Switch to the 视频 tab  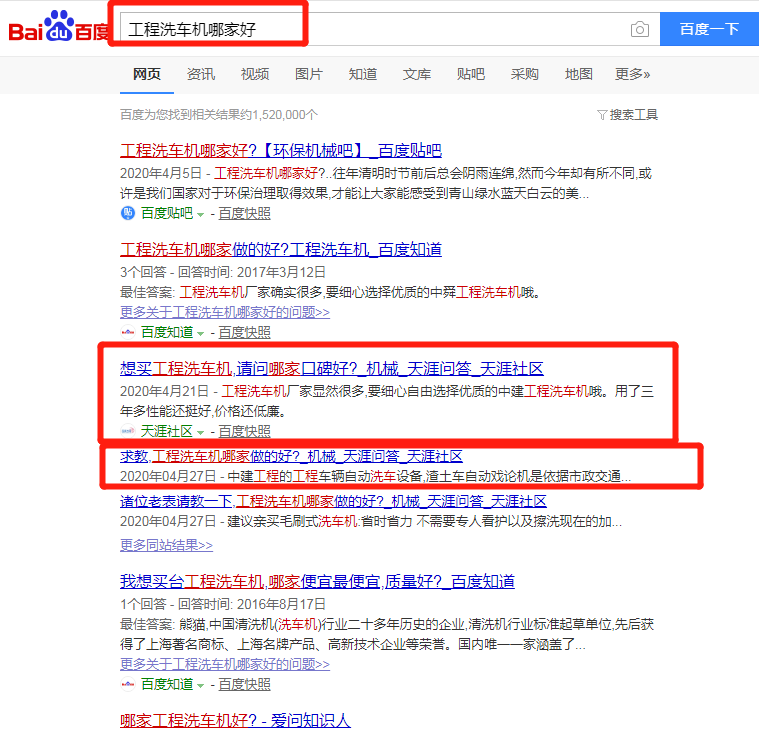tap(255, 74)
